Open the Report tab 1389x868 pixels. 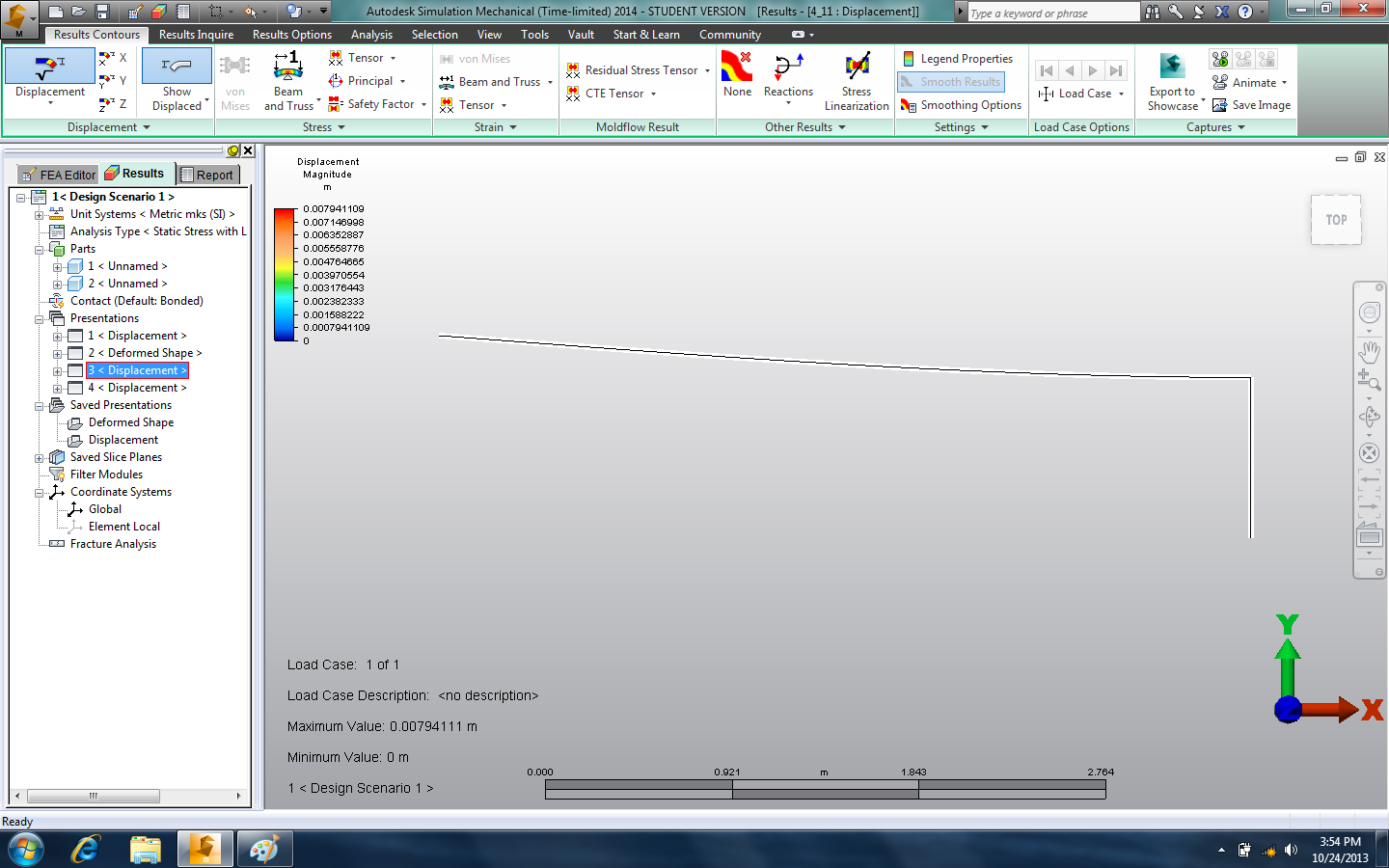(x=207, y=175)
